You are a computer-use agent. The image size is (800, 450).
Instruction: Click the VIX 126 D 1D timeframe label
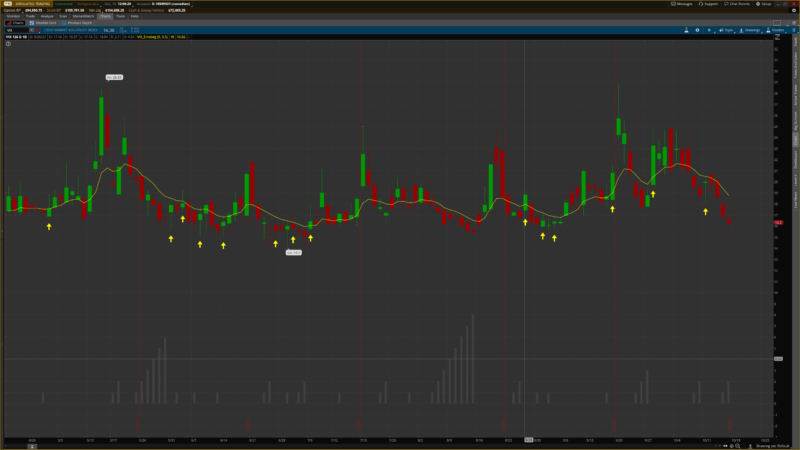pyautogui.click(x=16, y=37)
